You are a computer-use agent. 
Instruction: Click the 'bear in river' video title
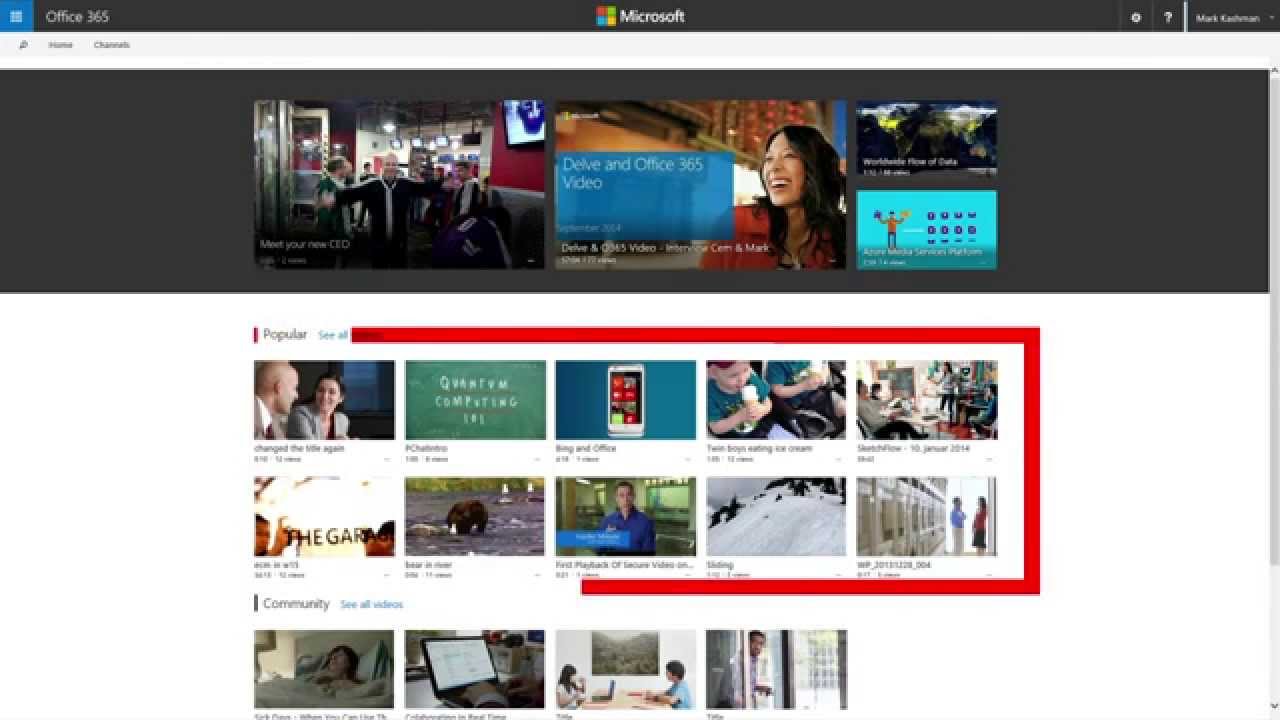[x=429, y=565]
